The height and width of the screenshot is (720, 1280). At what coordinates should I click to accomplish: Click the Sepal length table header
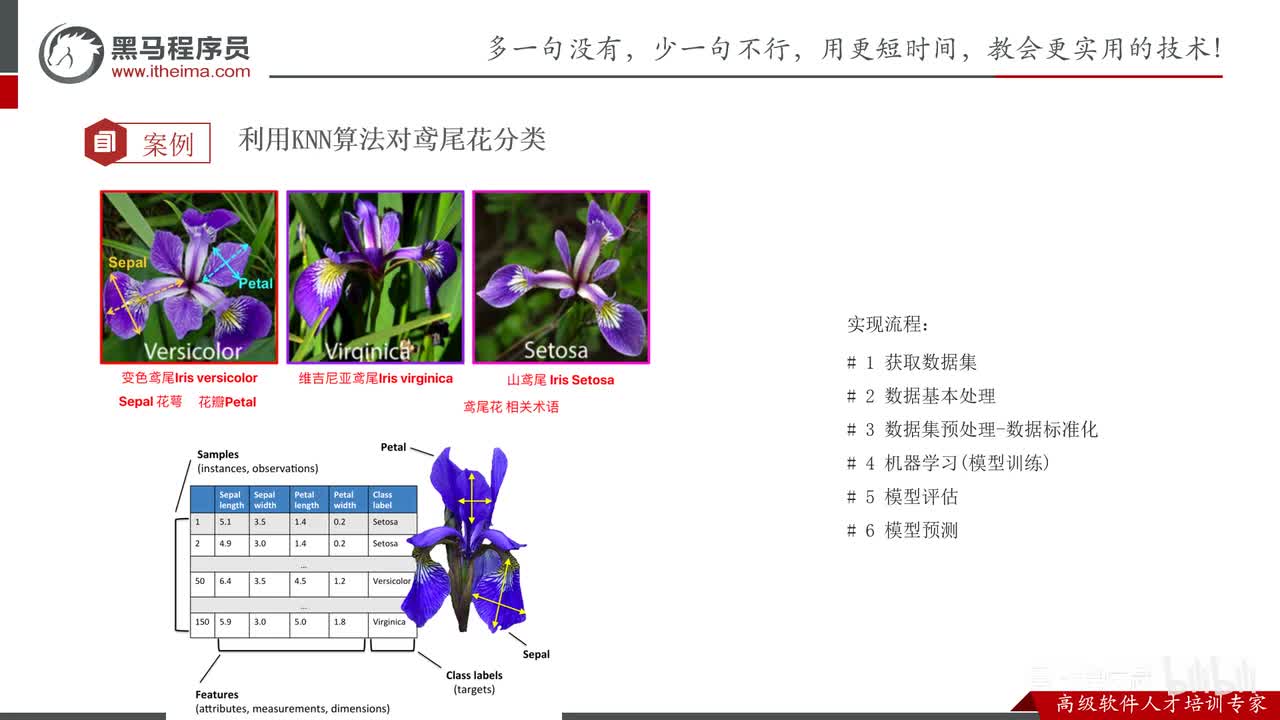(x=232, y=500)
